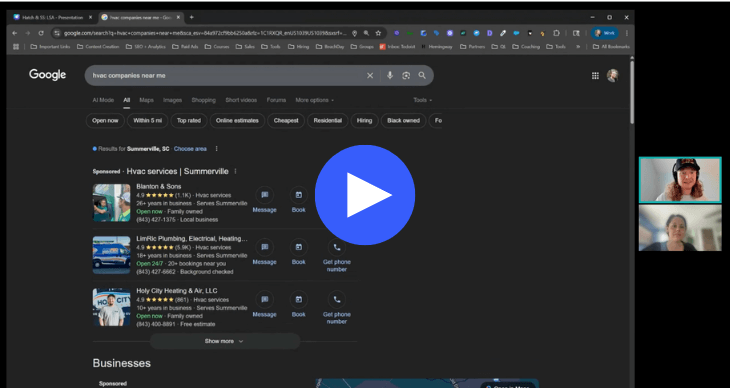
Task: Open the All Bookmarks folder
Action: pos(611,47)
